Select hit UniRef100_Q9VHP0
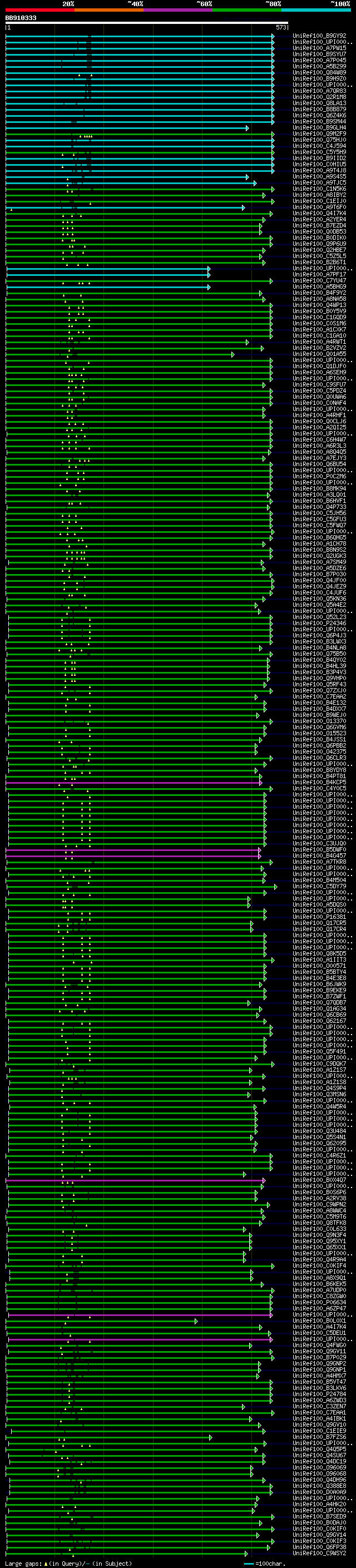 coord(319,679)
